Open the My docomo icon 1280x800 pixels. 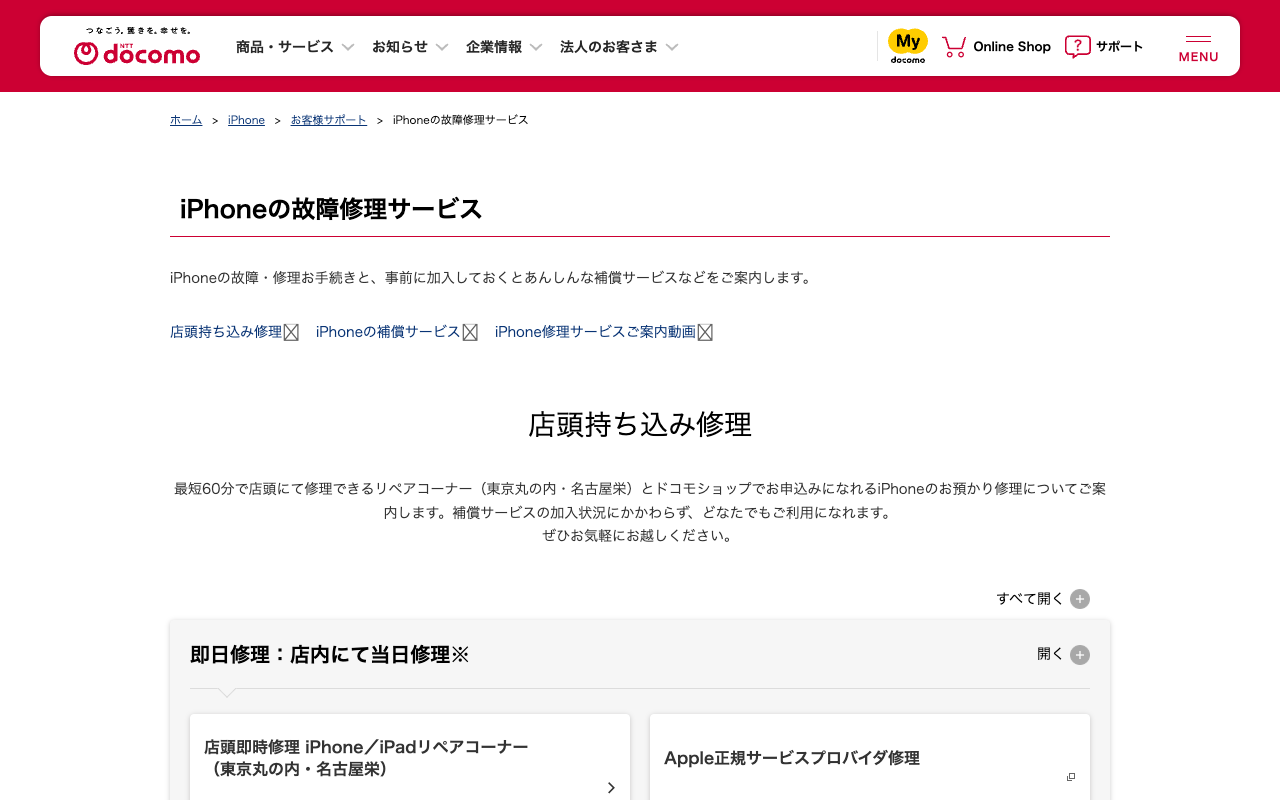[x=908, y=46]
